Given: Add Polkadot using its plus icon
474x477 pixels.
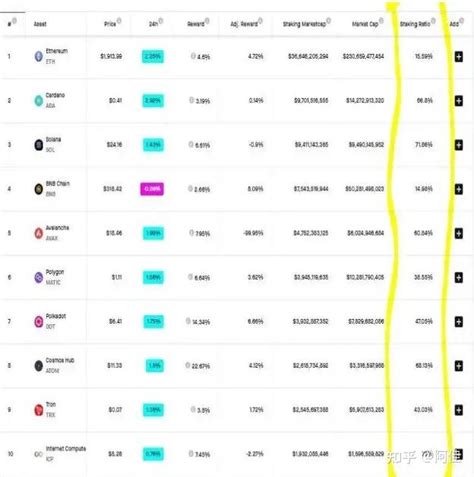Looking at the screenshot, I should (459, 322).
